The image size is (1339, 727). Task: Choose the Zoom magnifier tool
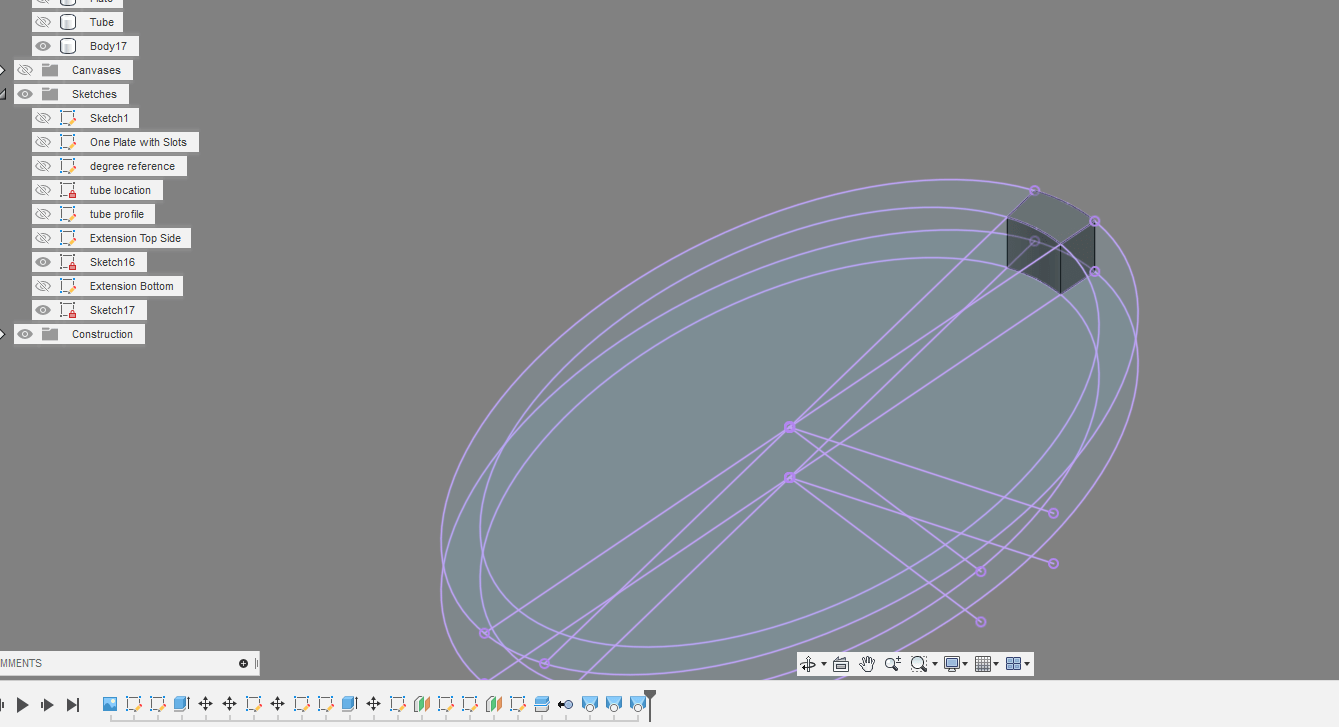click(x=893, y=664)
